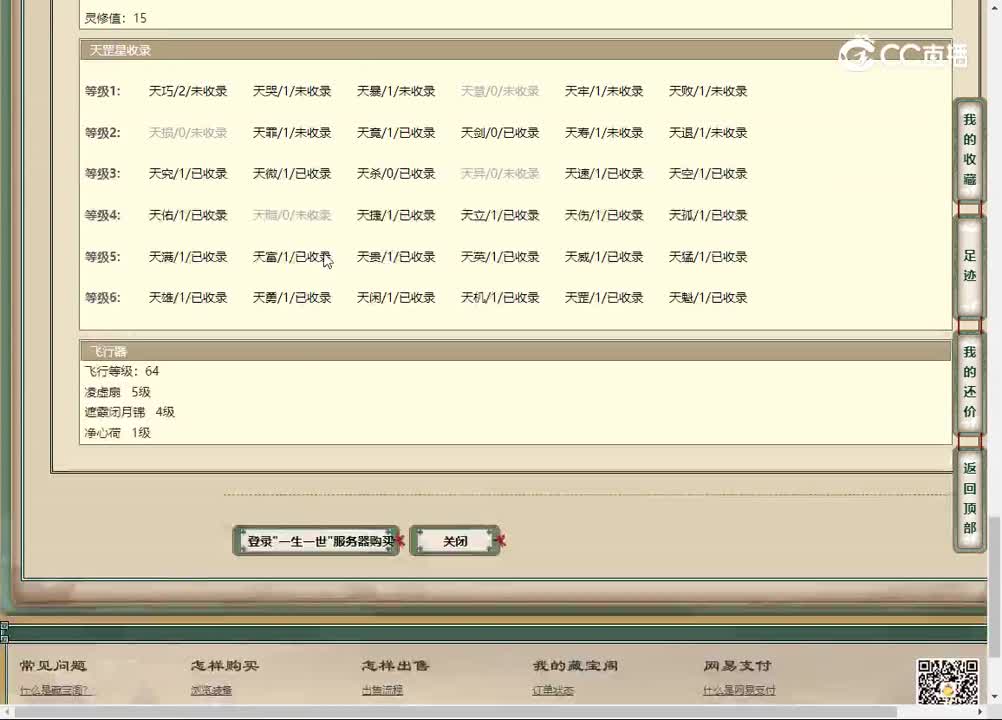Click the scroll-right arrow of the horizontal scrollbar

coord(981,712)
